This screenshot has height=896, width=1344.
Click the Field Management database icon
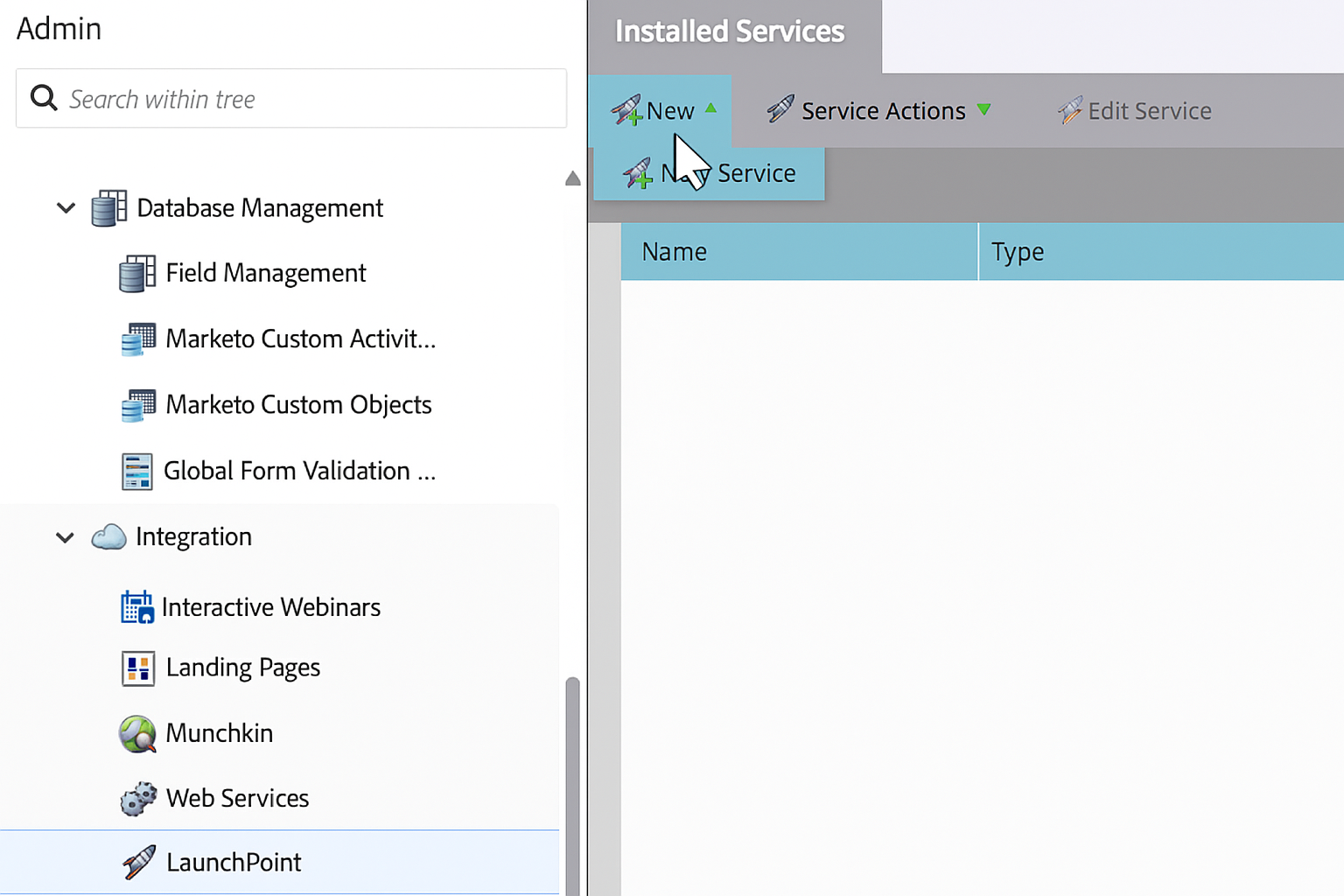tap(136, 272)
